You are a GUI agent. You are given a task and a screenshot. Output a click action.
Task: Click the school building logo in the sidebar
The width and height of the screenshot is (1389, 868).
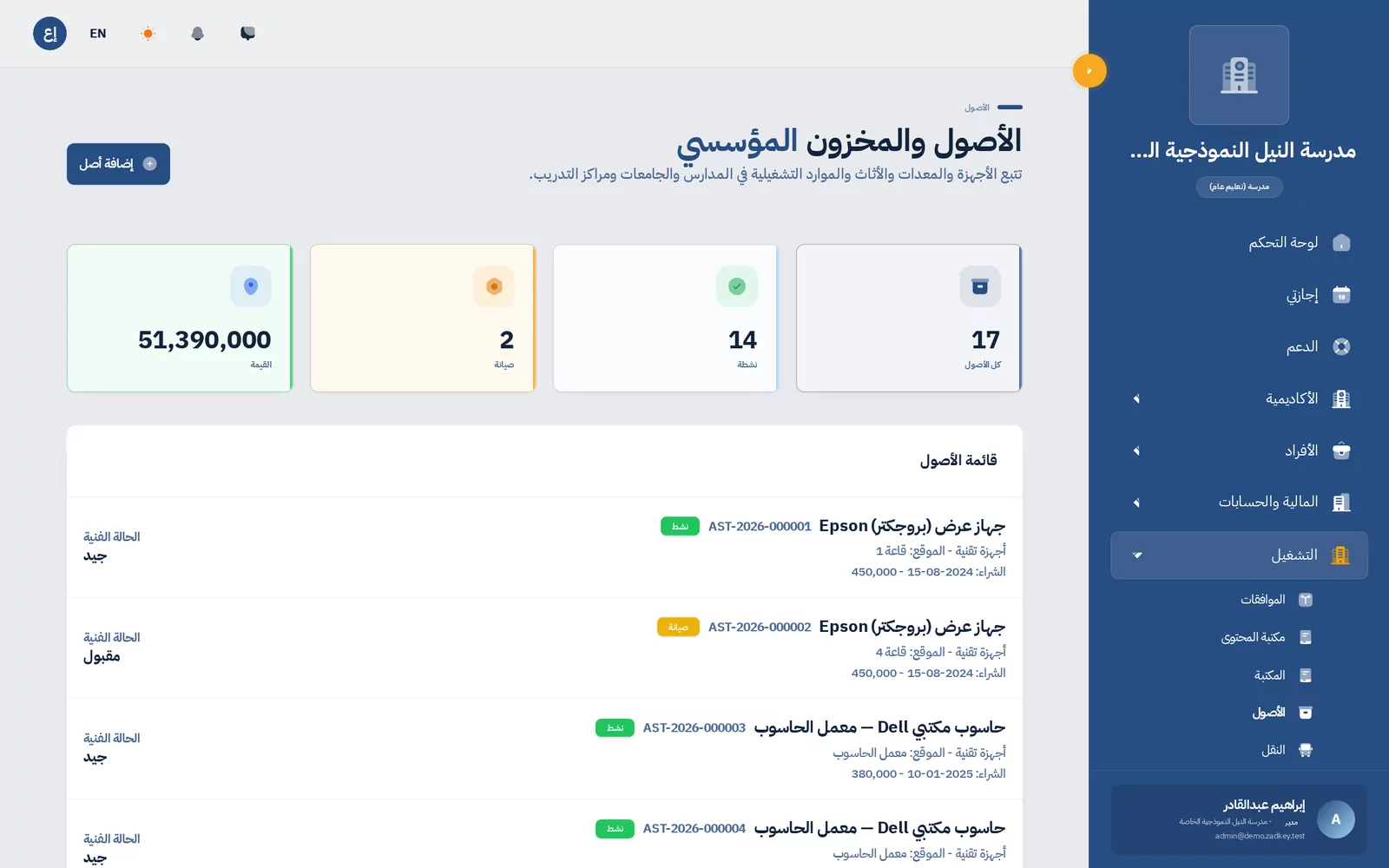[1239, 76]
